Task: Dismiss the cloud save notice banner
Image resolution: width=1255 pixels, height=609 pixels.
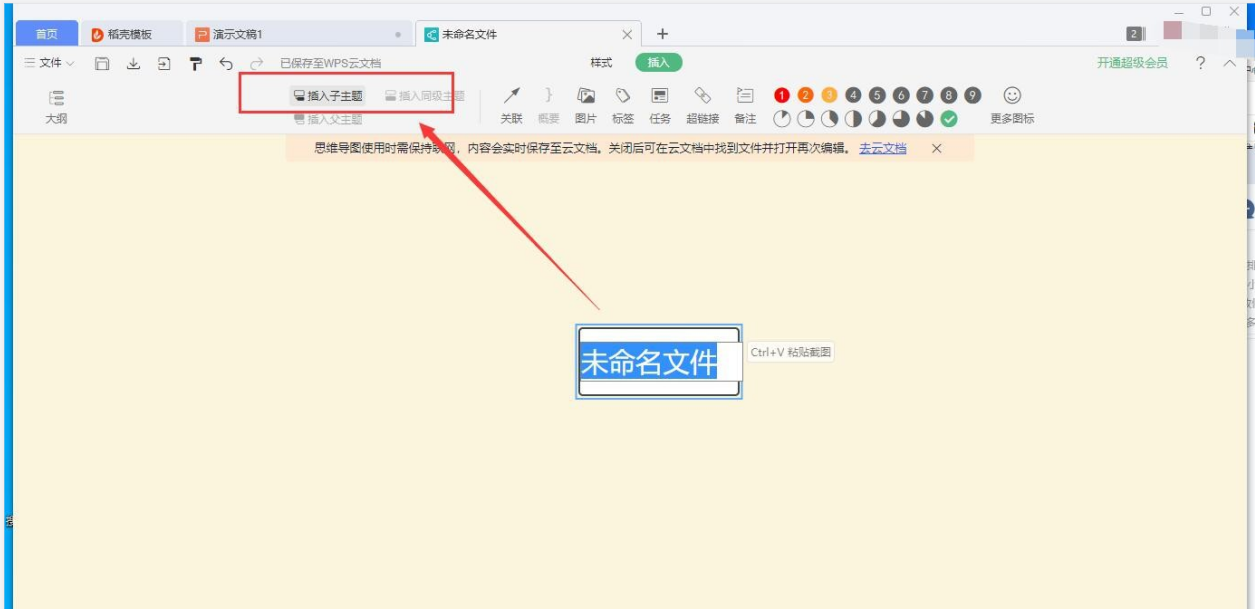Action: tap(937, 148)
